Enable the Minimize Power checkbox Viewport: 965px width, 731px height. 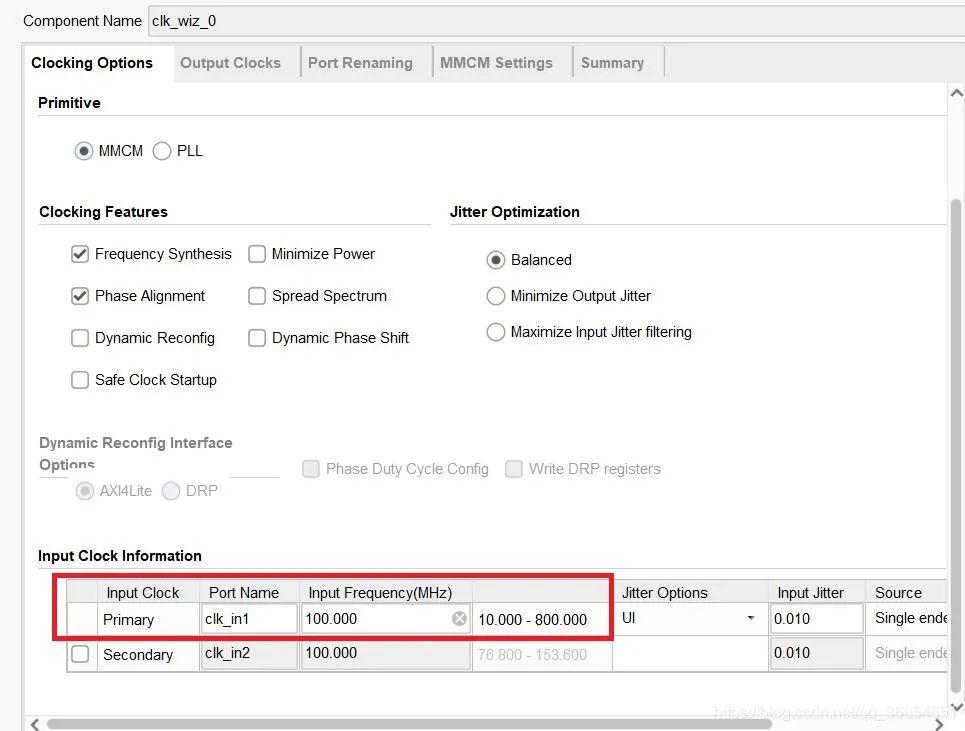(x=257, y=254)
